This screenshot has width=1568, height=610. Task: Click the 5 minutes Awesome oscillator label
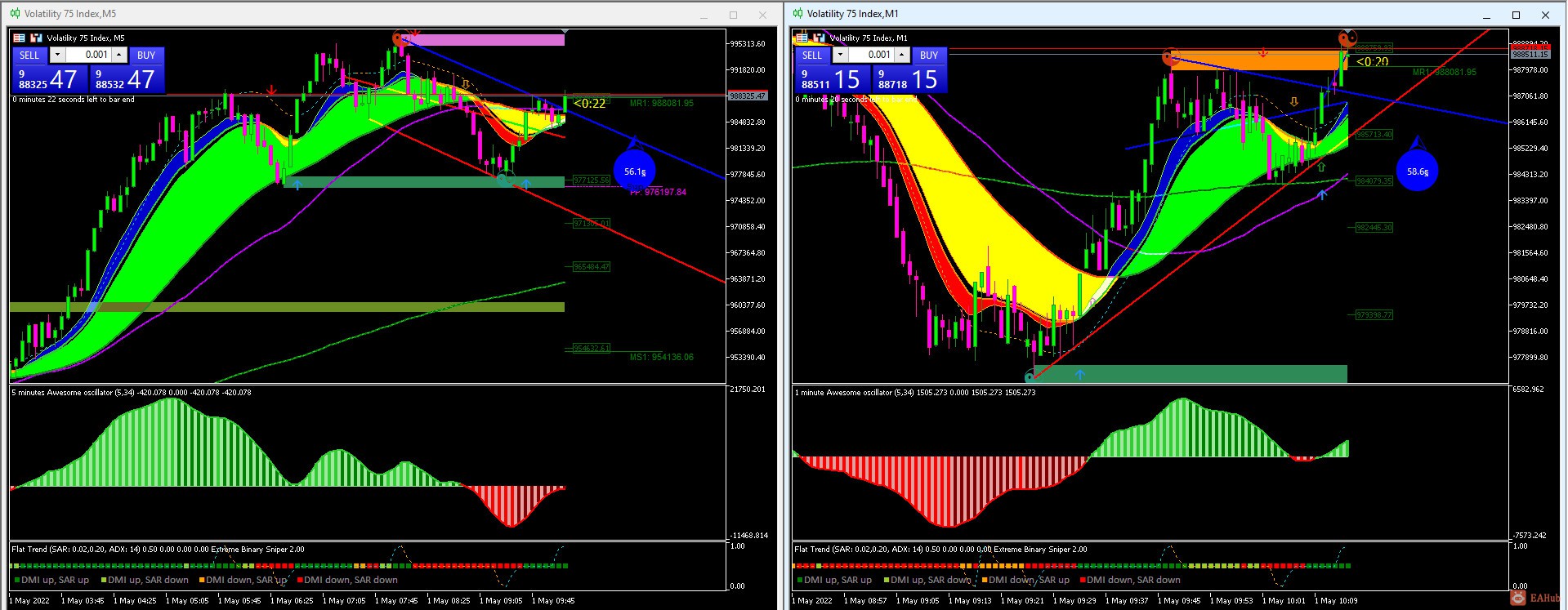click(132, 393)
